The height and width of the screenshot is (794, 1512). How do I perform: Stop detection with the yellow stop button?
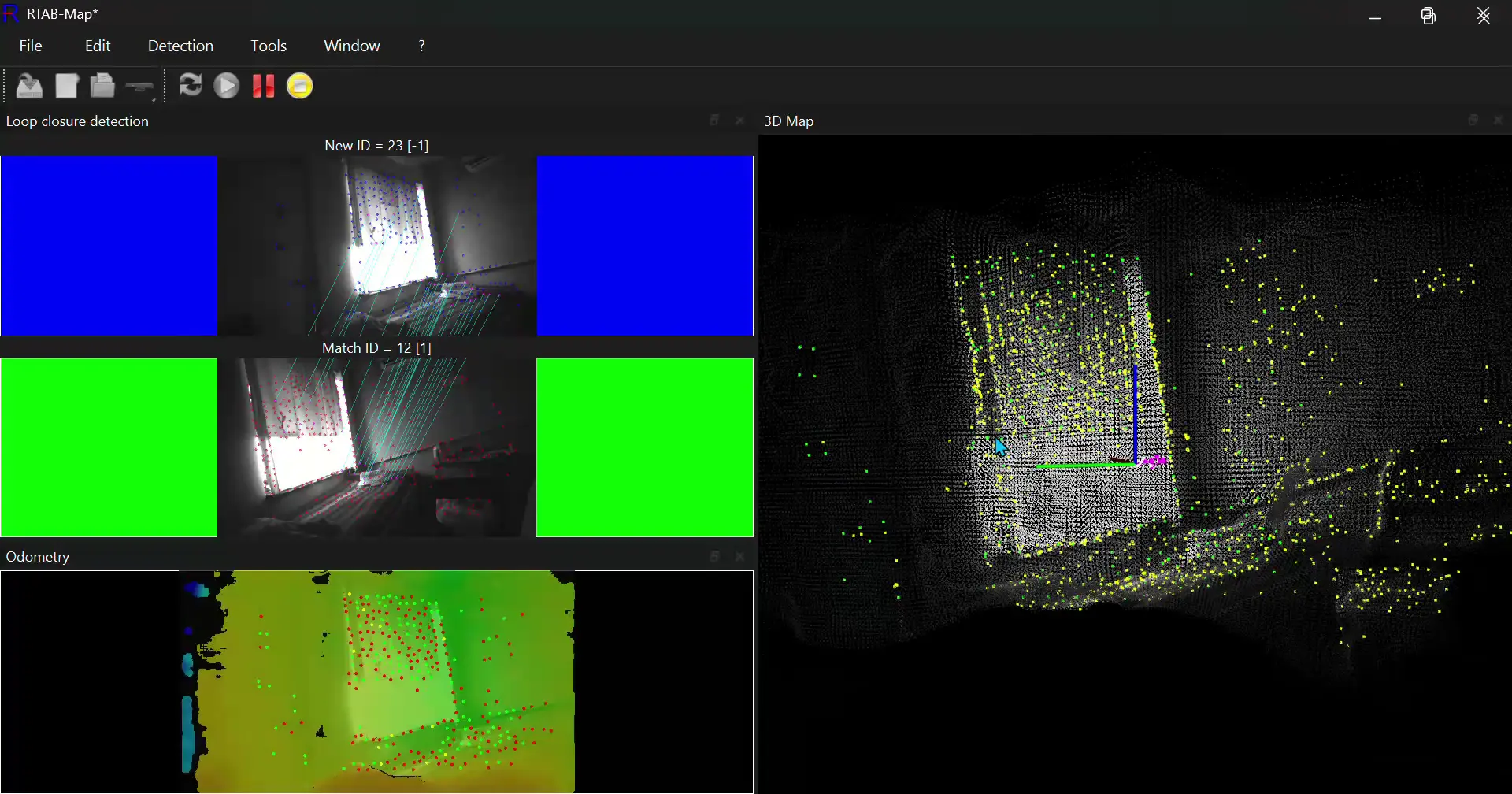coord(300,86)
